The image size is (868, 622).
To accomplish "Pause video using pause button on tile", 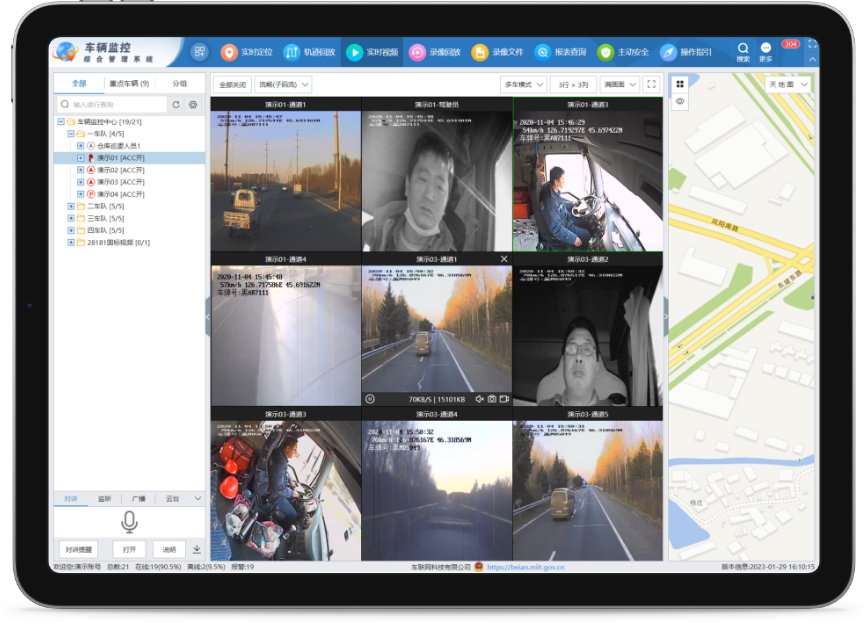I will [370, 399].
